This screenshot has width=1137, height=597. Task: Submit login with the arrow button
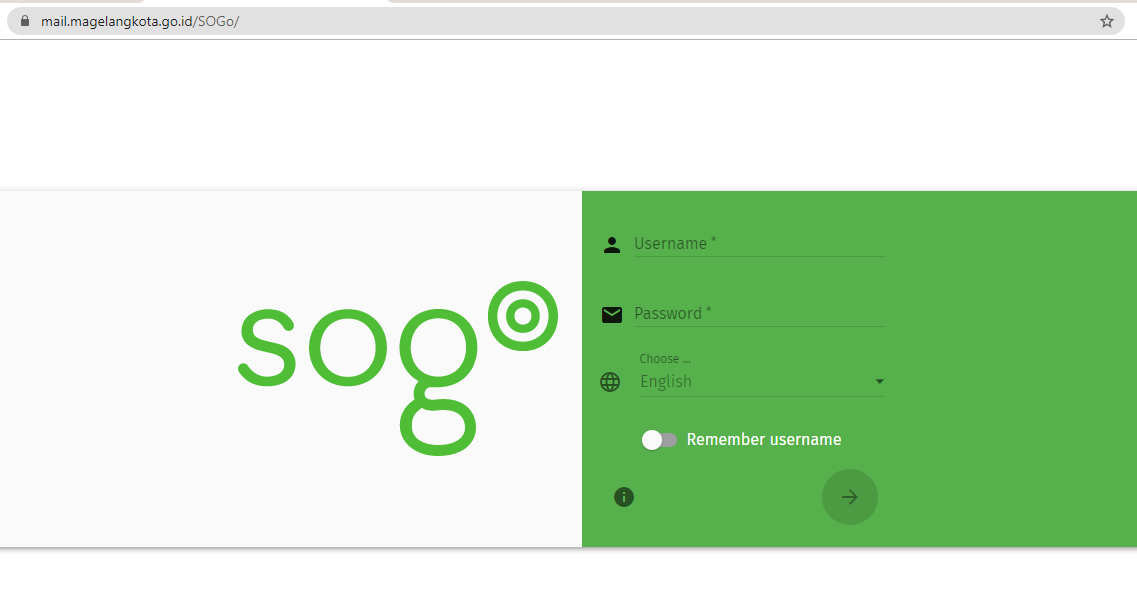point(850,497)
